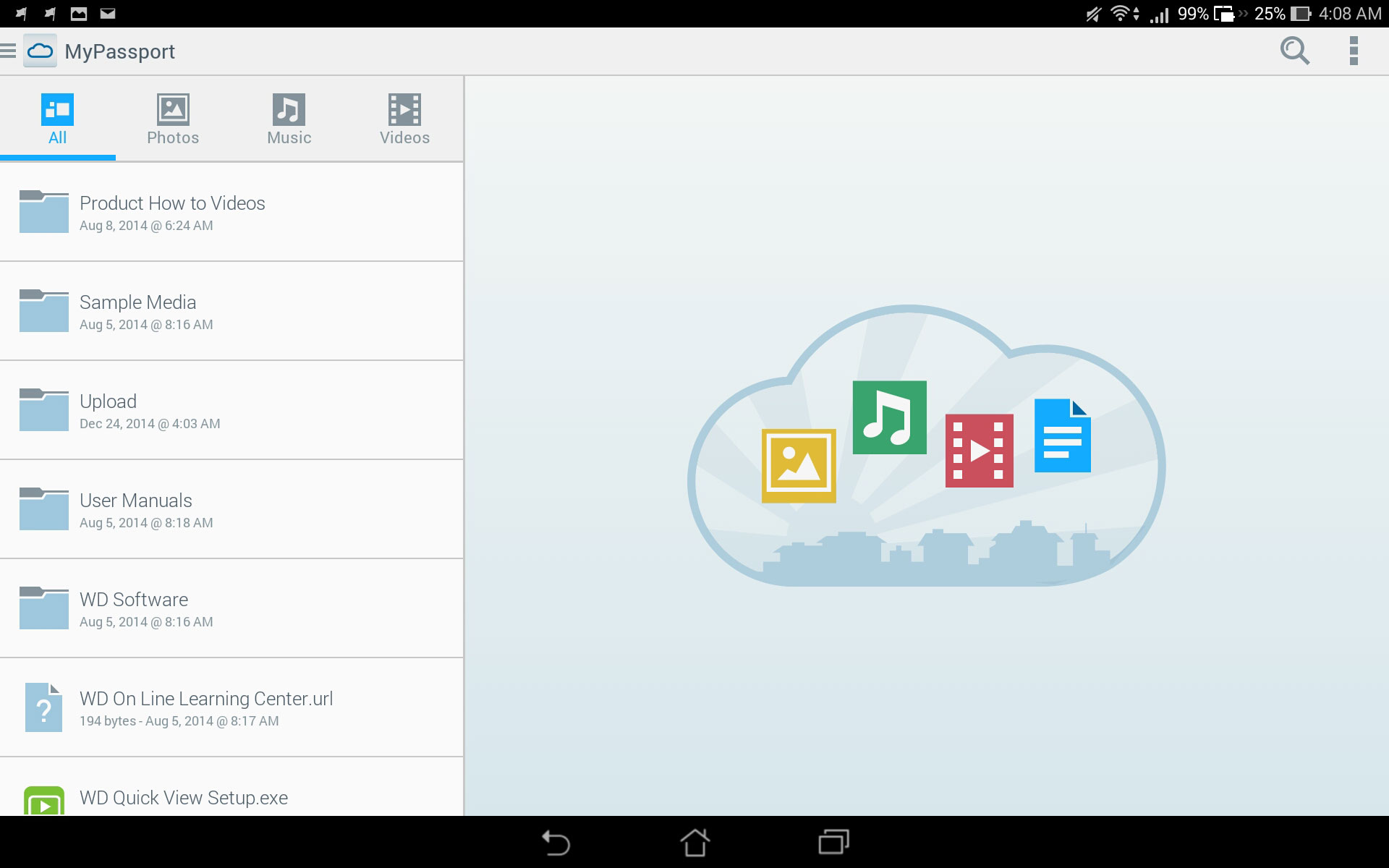Tap the WD cloud app logo

coord(40,51)
